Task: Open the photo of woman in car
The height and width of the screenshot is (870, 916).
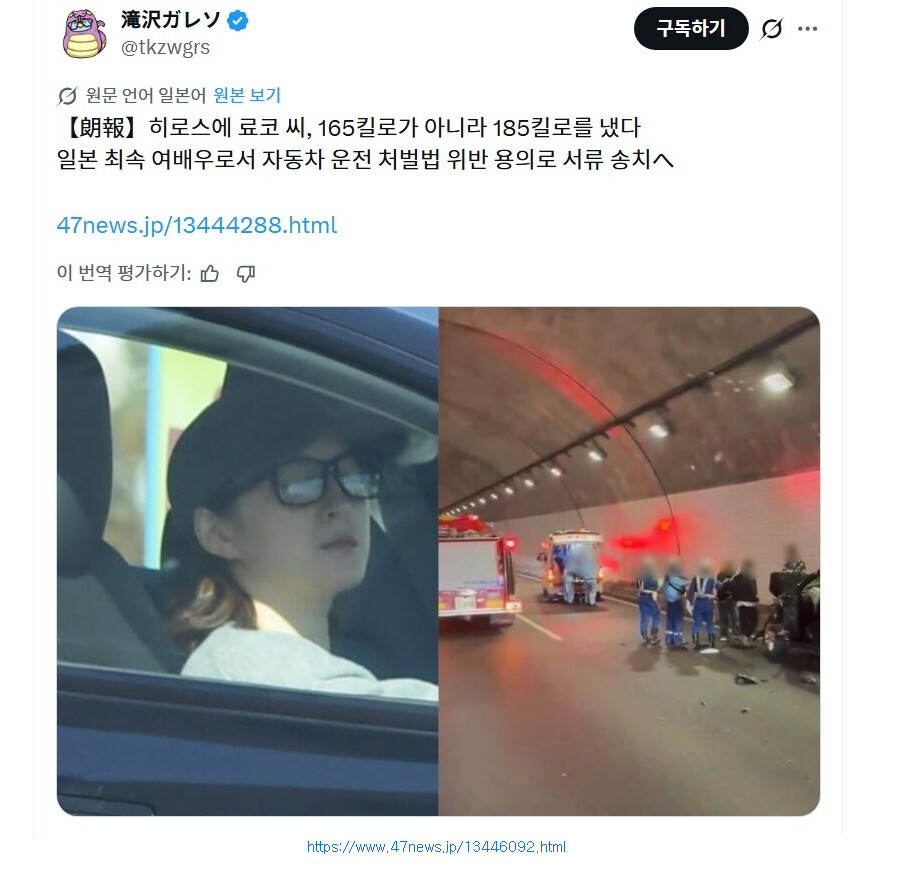Action: (x=248, y=561)
